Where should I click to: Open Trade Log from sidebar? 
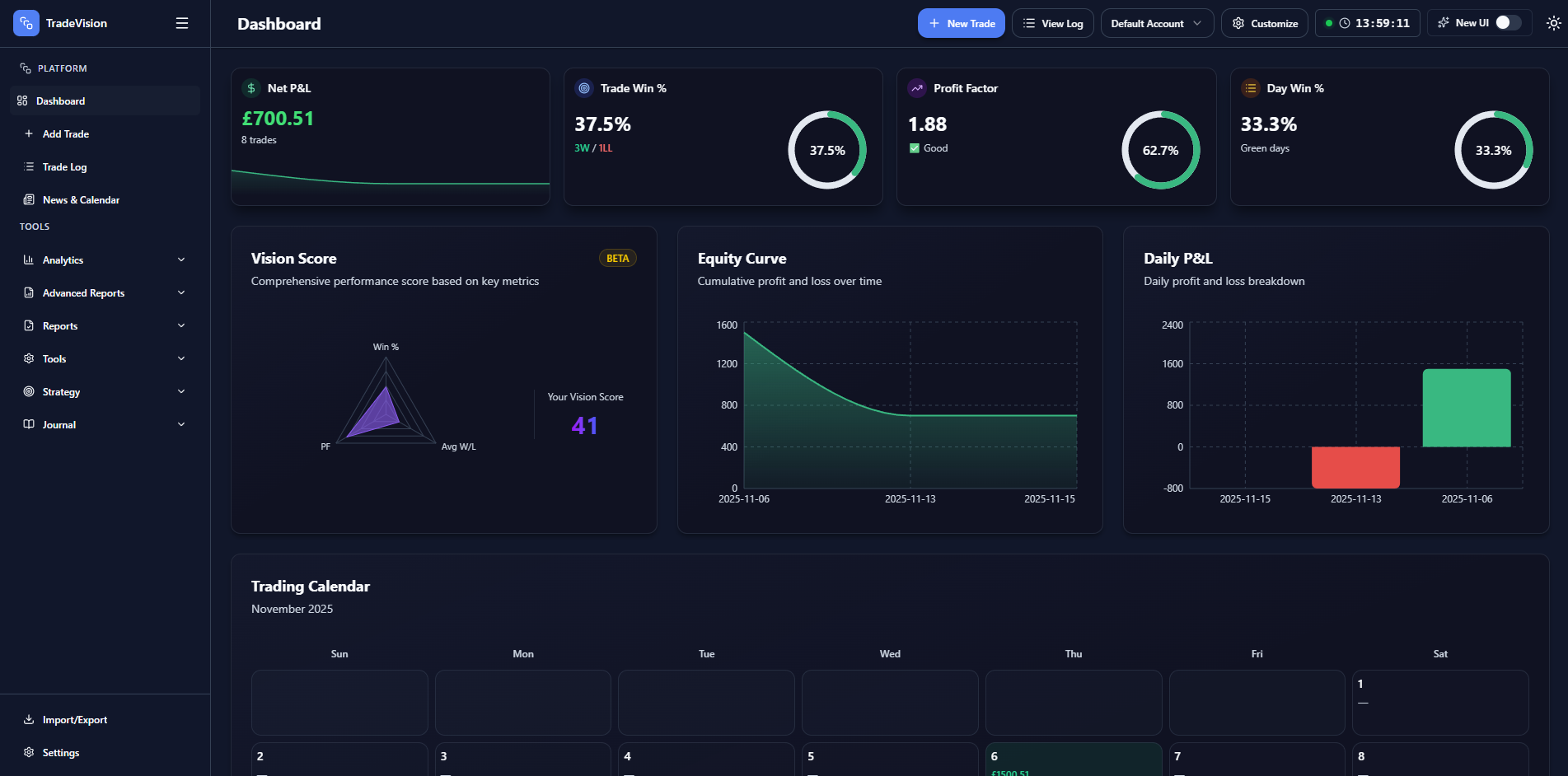click(x=64, y=166)
